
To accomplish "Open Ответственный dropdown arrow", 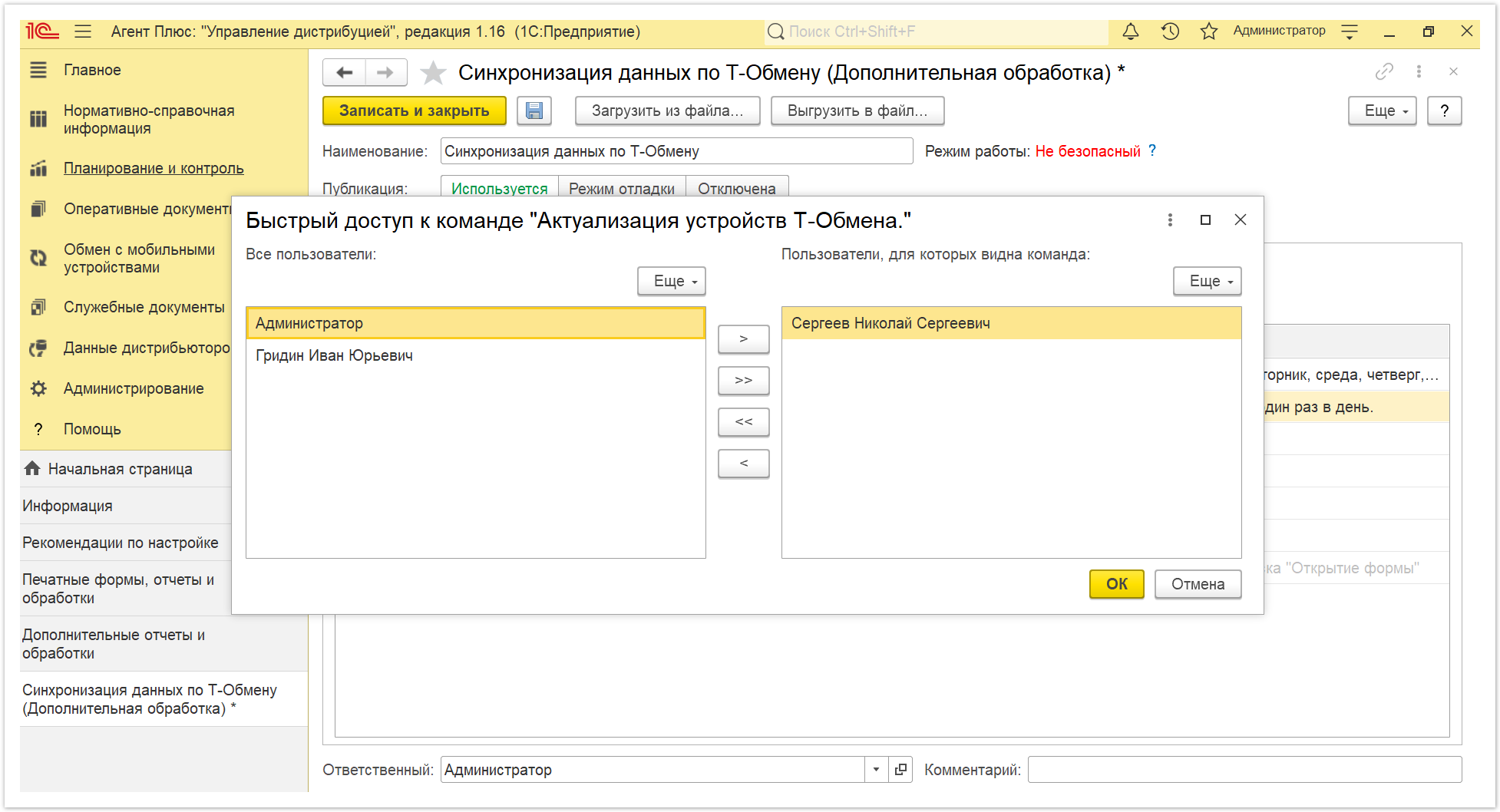I will click(x=876, y=770).
